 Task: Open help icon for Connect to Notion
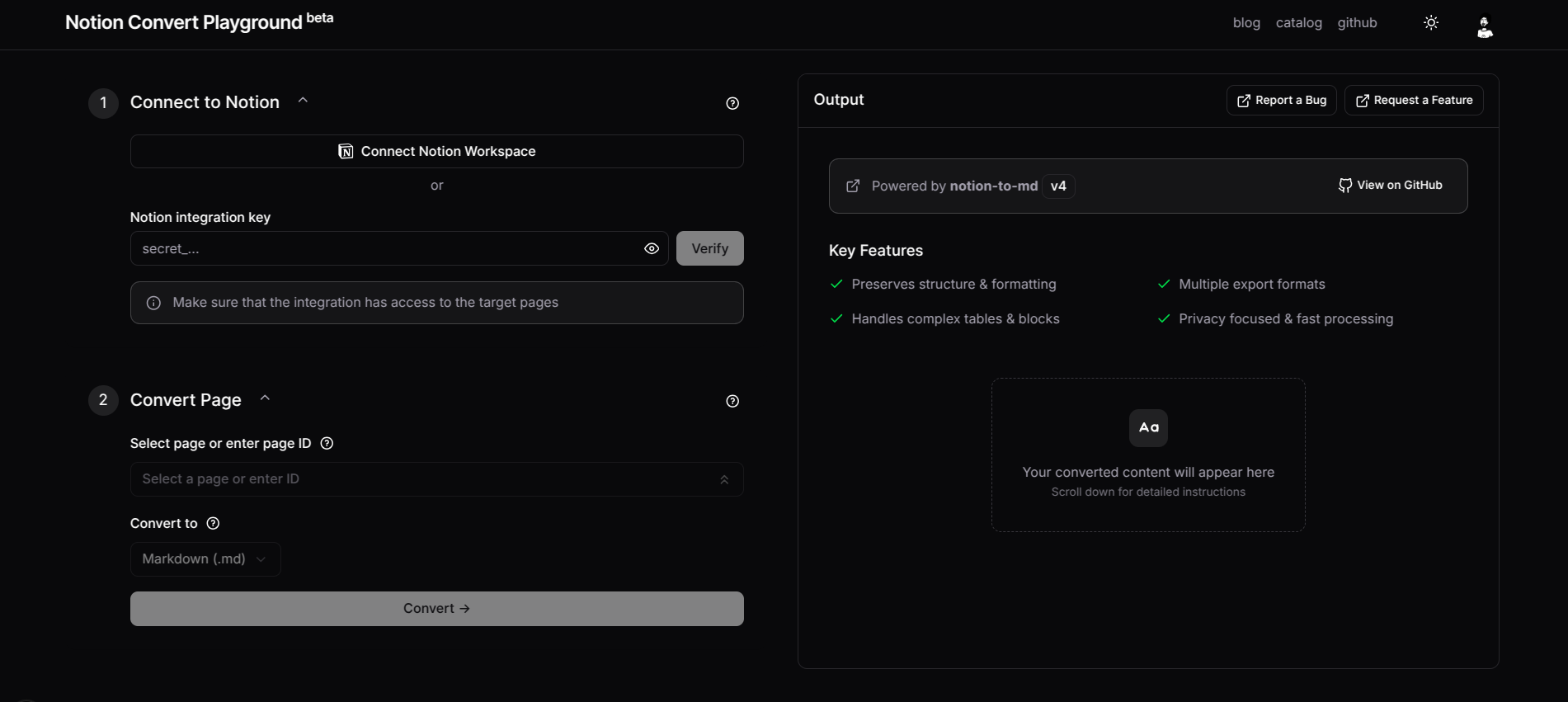732,103
